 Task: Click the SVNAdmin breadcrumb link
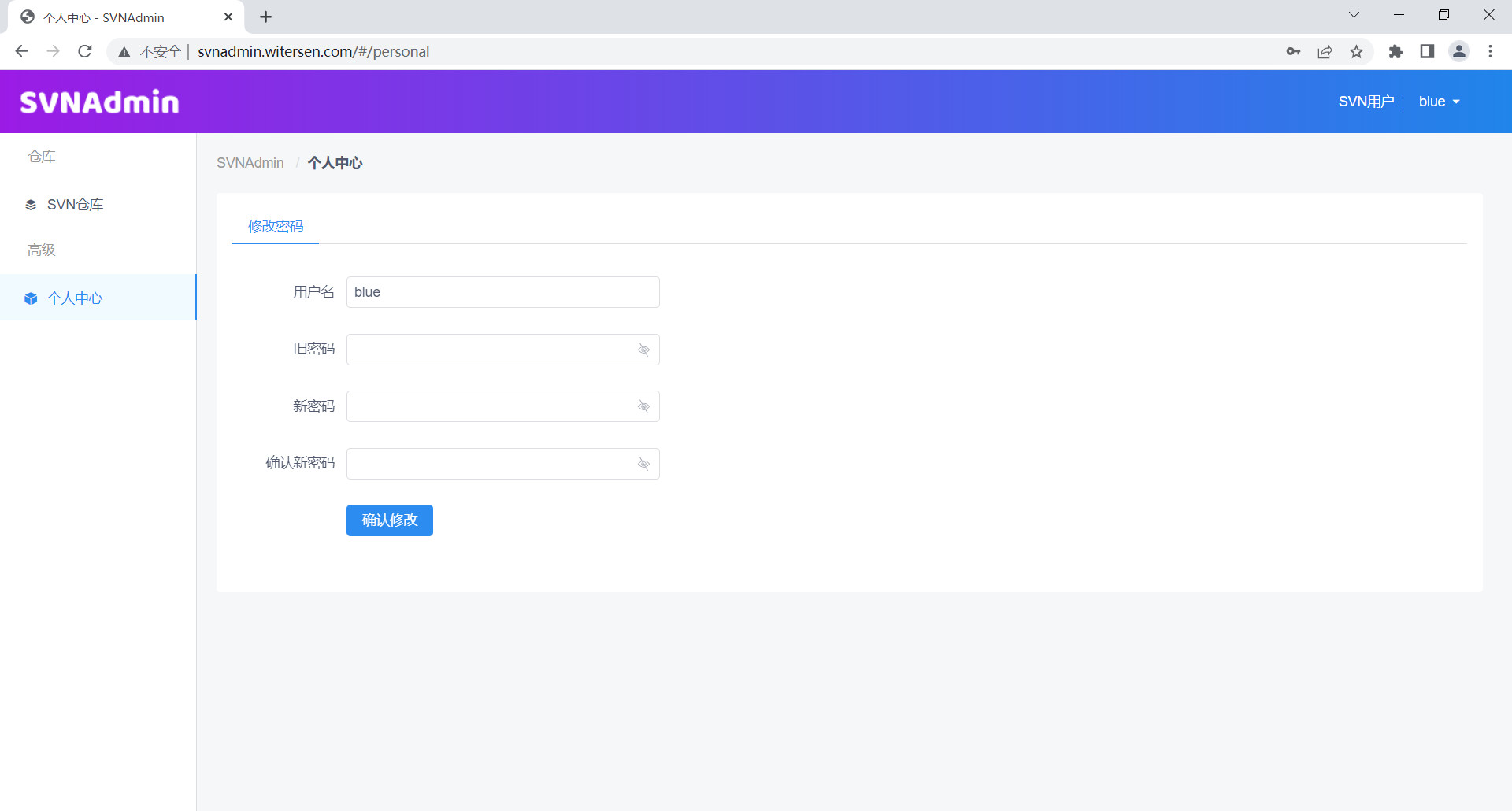[x=250, y=163]
